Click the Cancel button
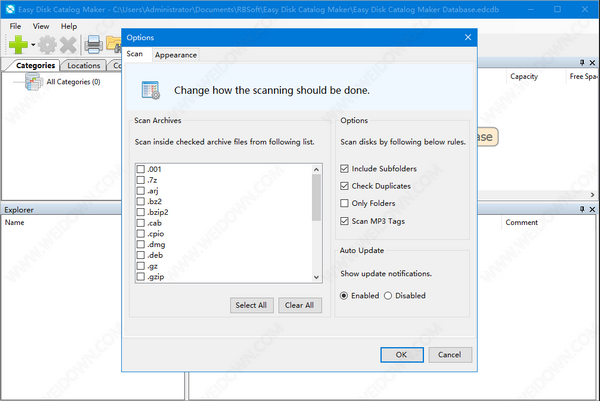The width and height of the screenshot is (600, 401). pos(450,355)
